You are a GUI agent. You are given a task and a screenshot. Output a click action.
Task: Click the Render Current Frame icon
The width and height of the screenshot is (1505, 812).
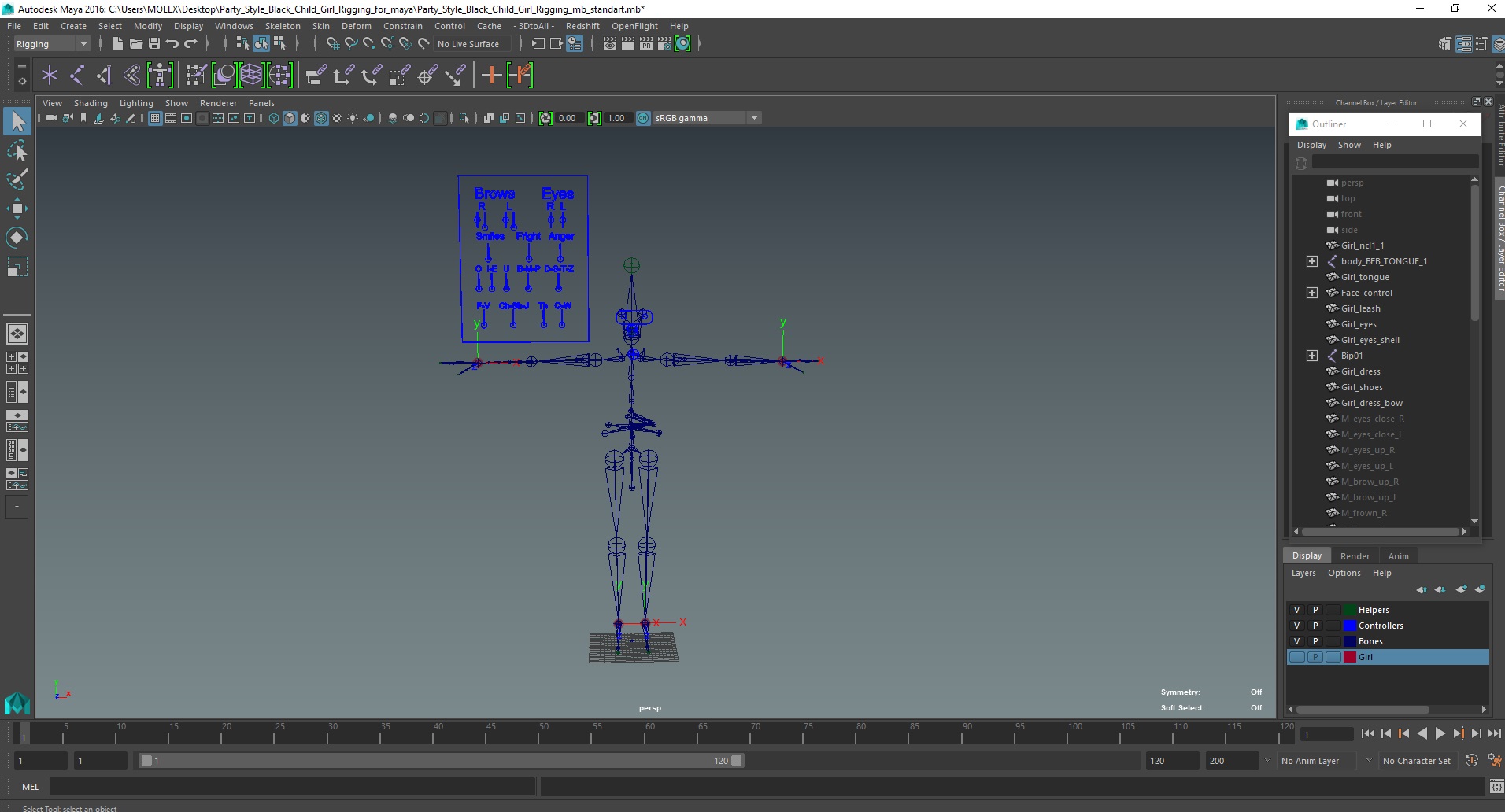tap(628, 44)
